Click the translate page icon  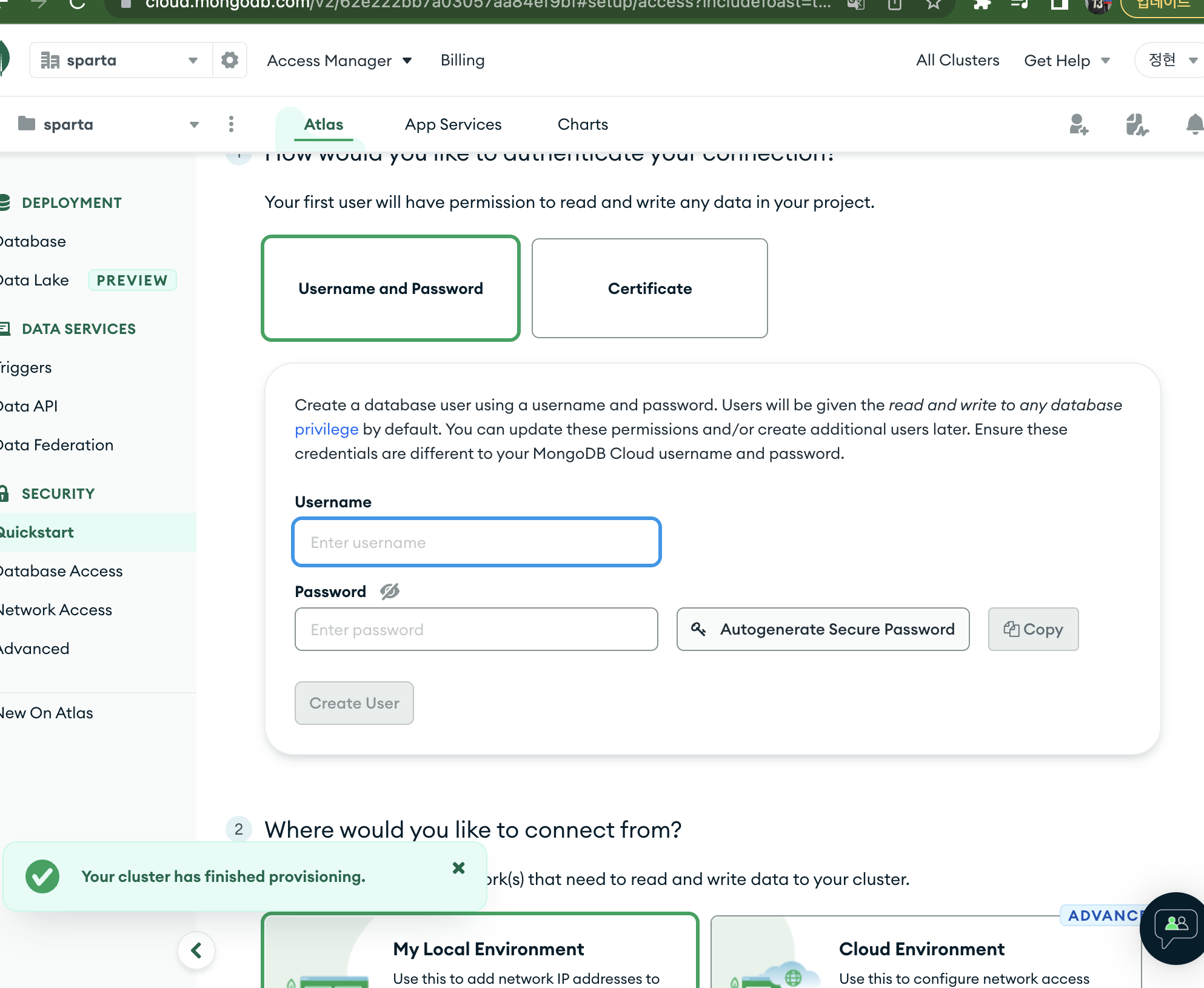click(x=855, y=5)
